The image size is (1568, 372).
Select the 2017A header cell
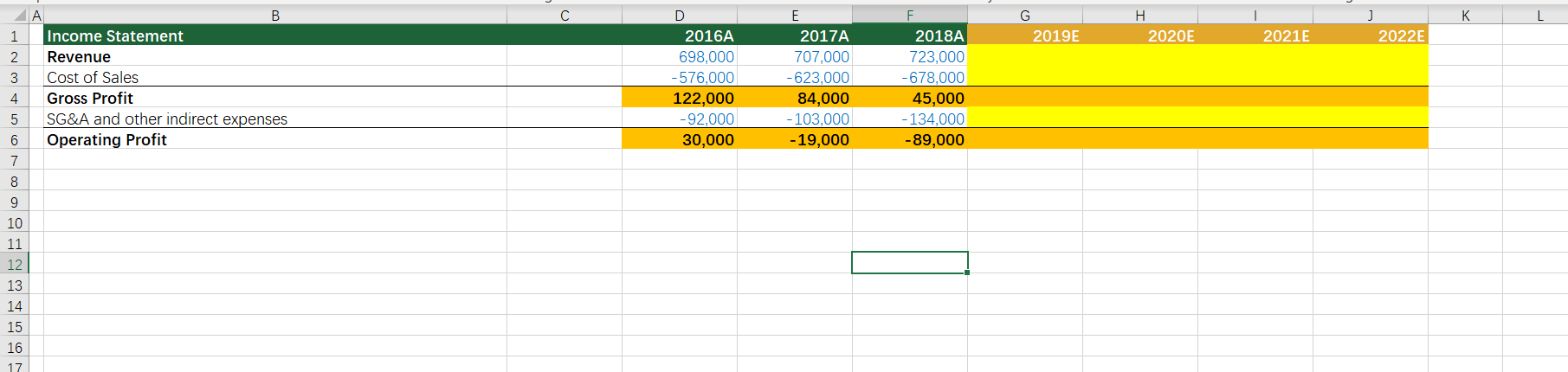point(795,35)
